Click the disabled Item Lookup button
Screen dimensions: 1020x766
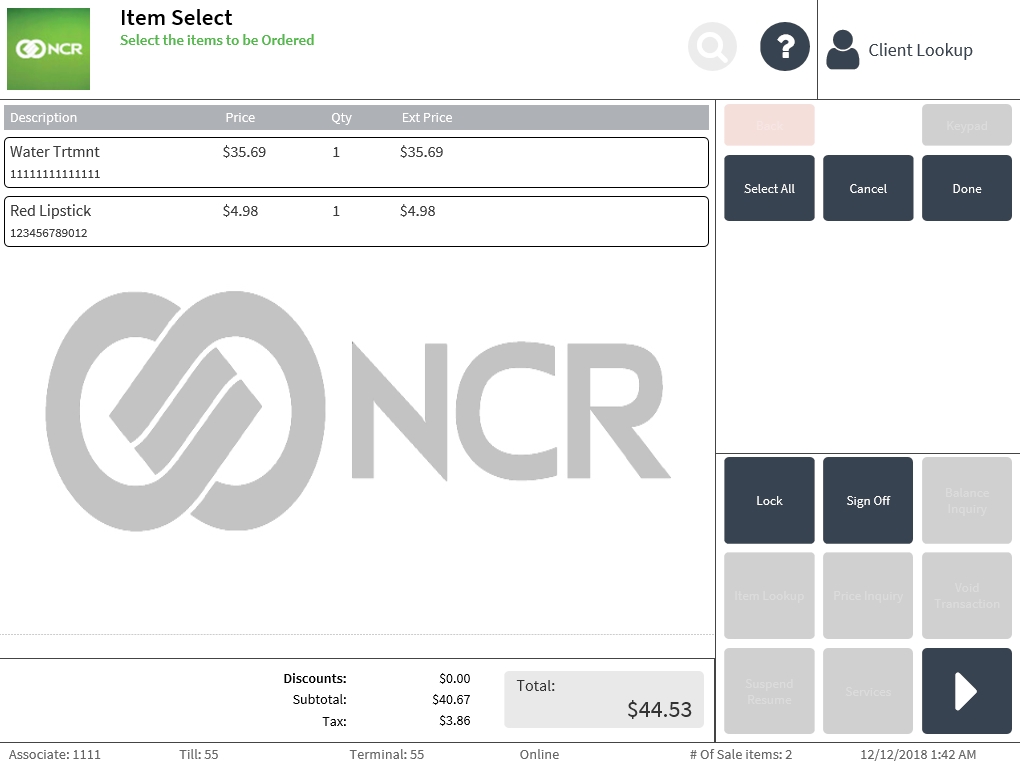coord(769,596)
